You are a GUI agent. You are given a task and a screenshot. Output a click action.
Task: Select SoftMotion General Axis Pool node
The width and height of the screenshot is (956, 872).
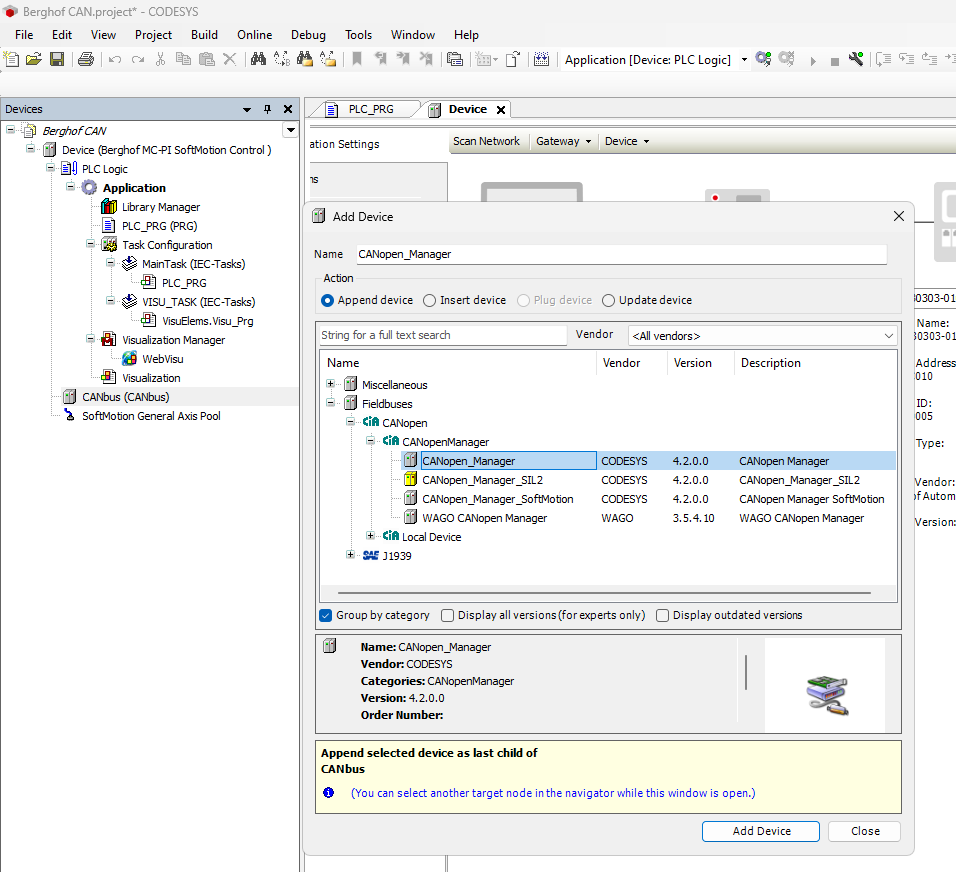click(x=151, y=416)
